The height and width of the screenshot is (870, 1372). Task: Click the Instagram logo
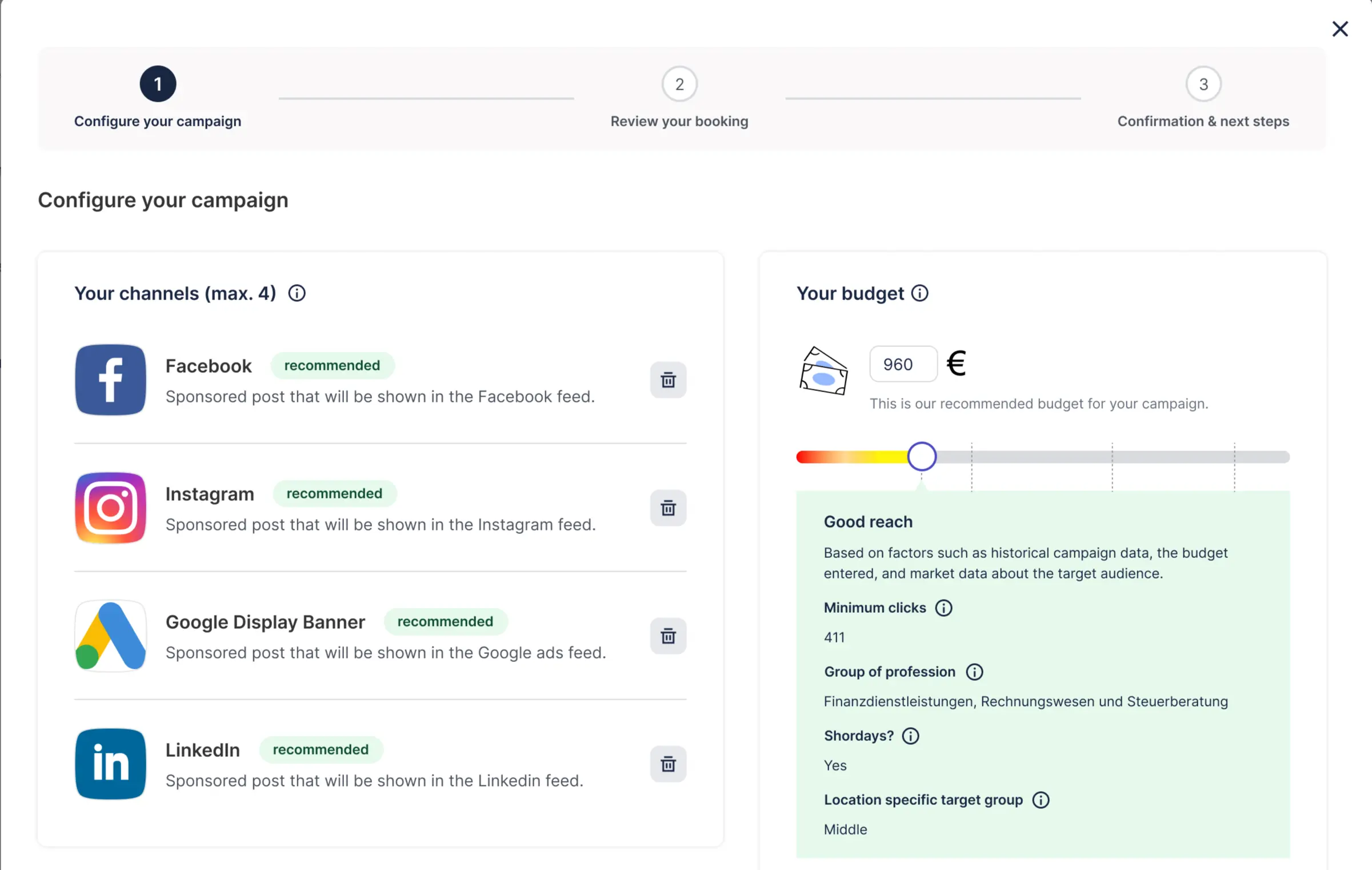110,508
